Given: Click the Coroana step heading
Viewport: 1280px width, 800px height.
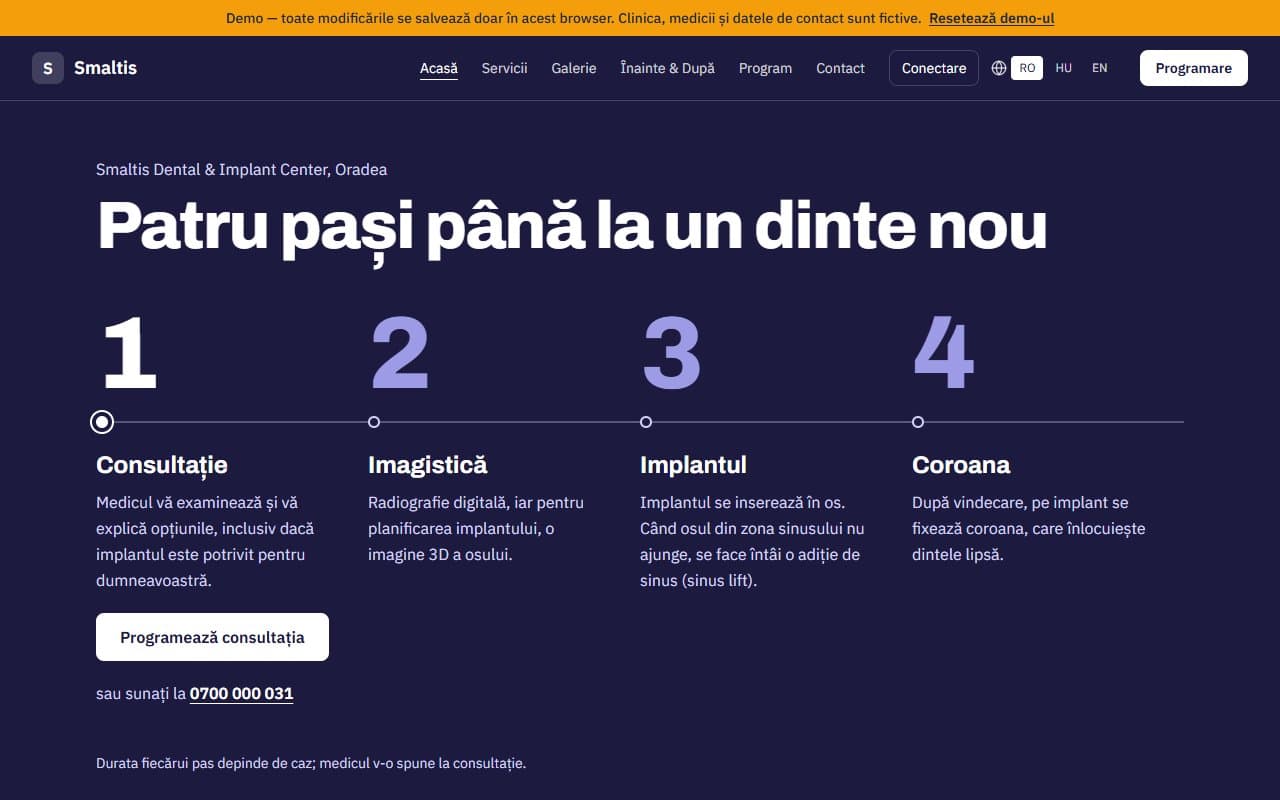Looking at the screenshot, I should [x=961, y=465].
